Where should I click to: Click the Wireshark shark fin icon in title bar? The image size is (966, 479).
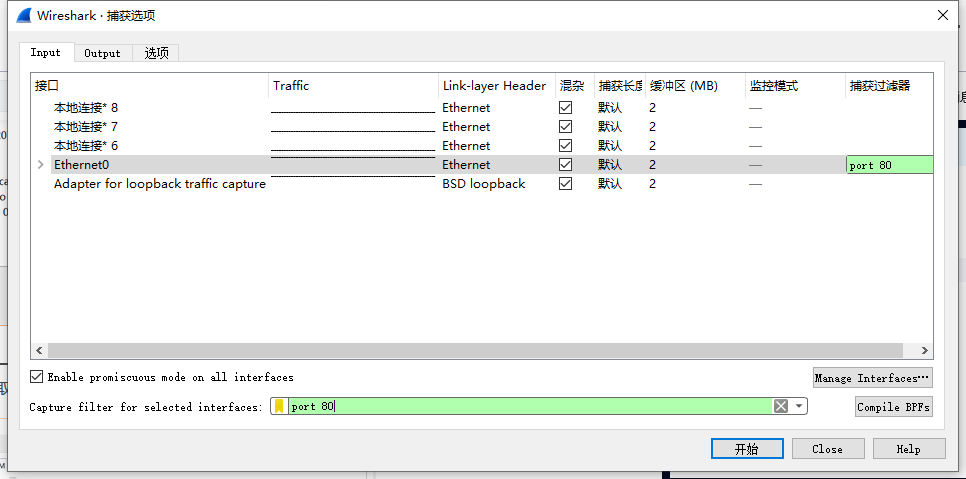pos(23,15)
